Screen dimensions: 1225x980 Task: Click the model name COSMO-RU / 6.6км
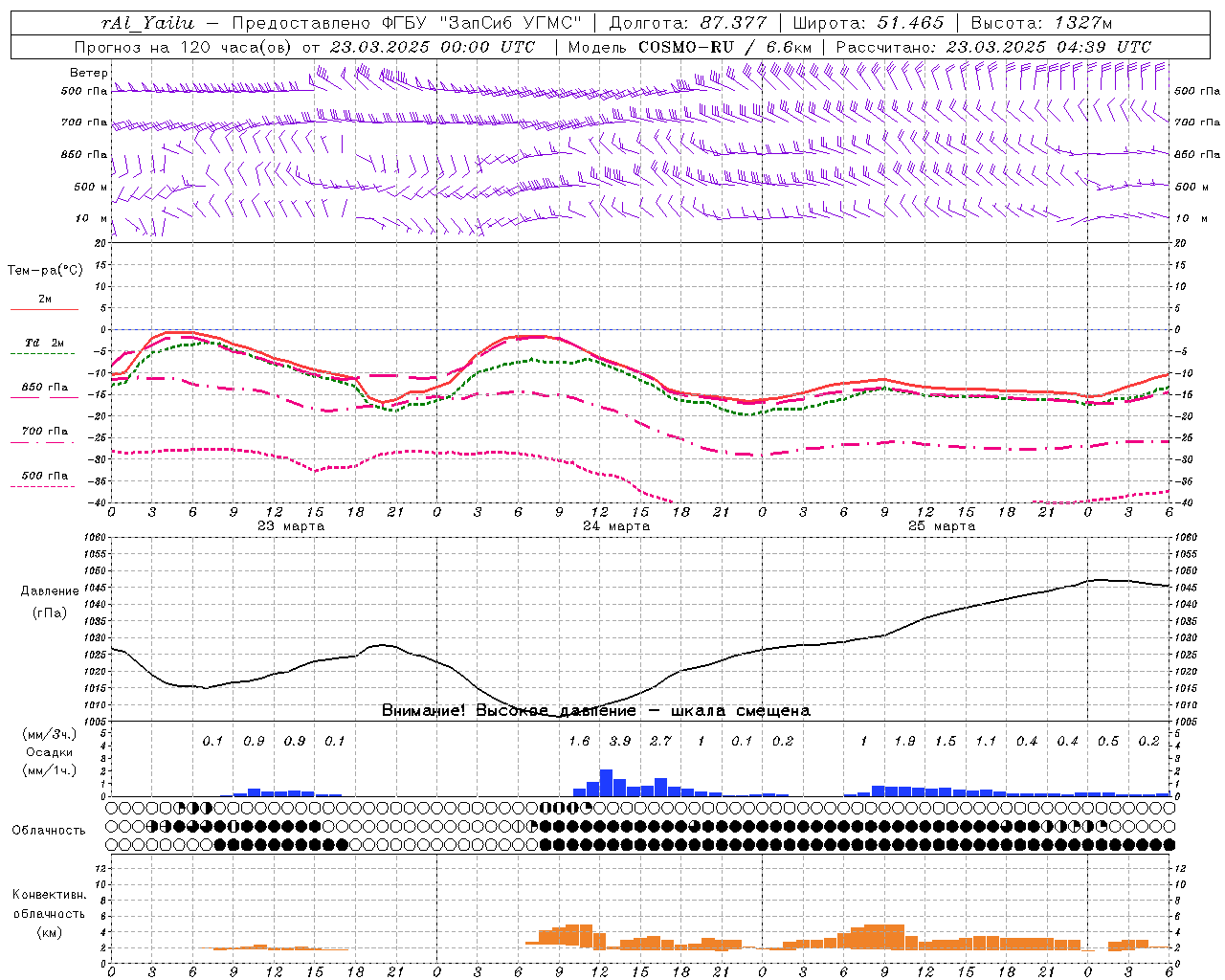(725, 47)
